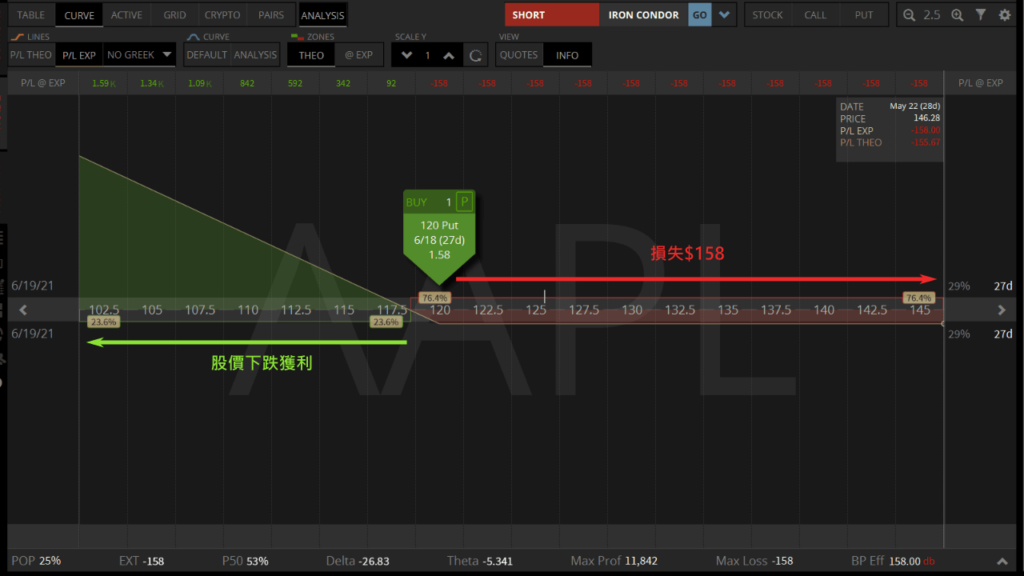Image resolution: width=1024 pixels, height=576 pixels.
Task: Select the 120 Put 6/18 position flag
Action: pyautogui.click(x=439, y=242)
